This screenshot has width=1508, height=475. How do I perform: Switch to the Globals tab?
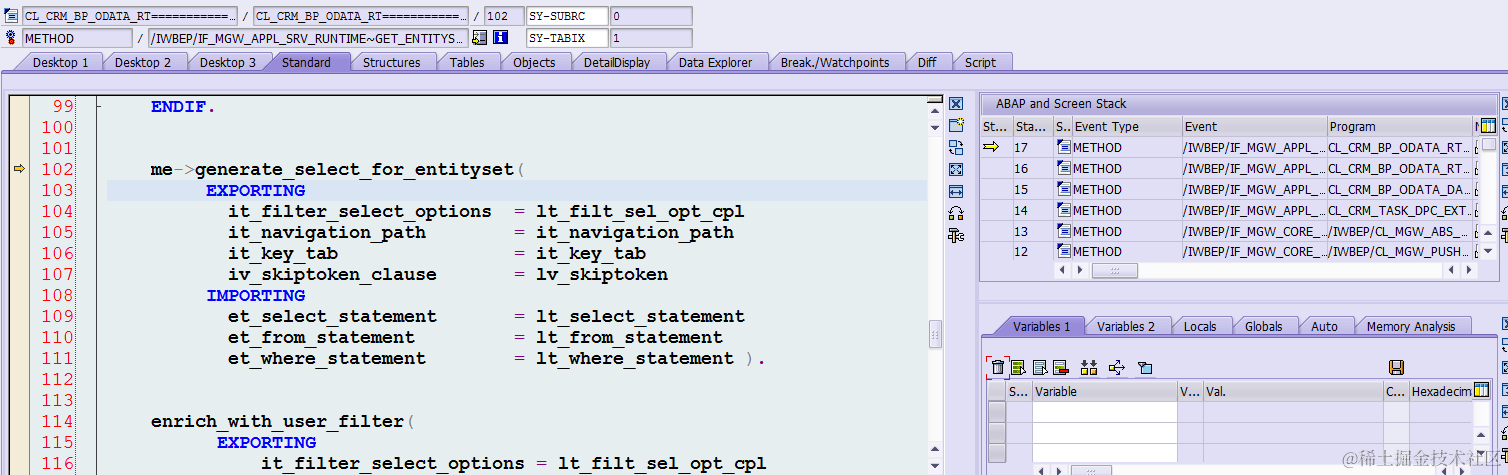(x=1264, y=326)
